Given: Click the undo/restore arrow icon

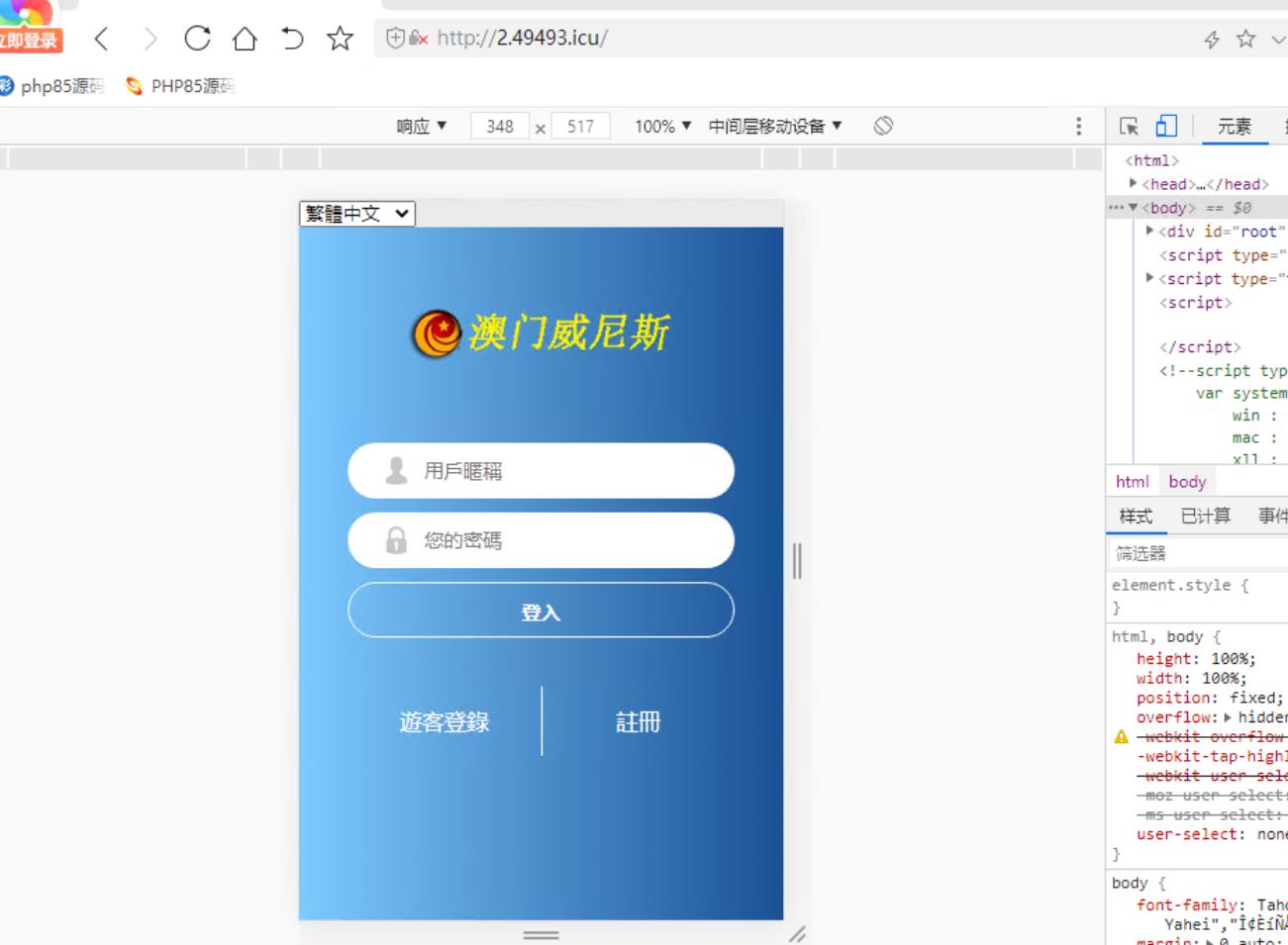Looking at the screenshot, I should point(292,39).
